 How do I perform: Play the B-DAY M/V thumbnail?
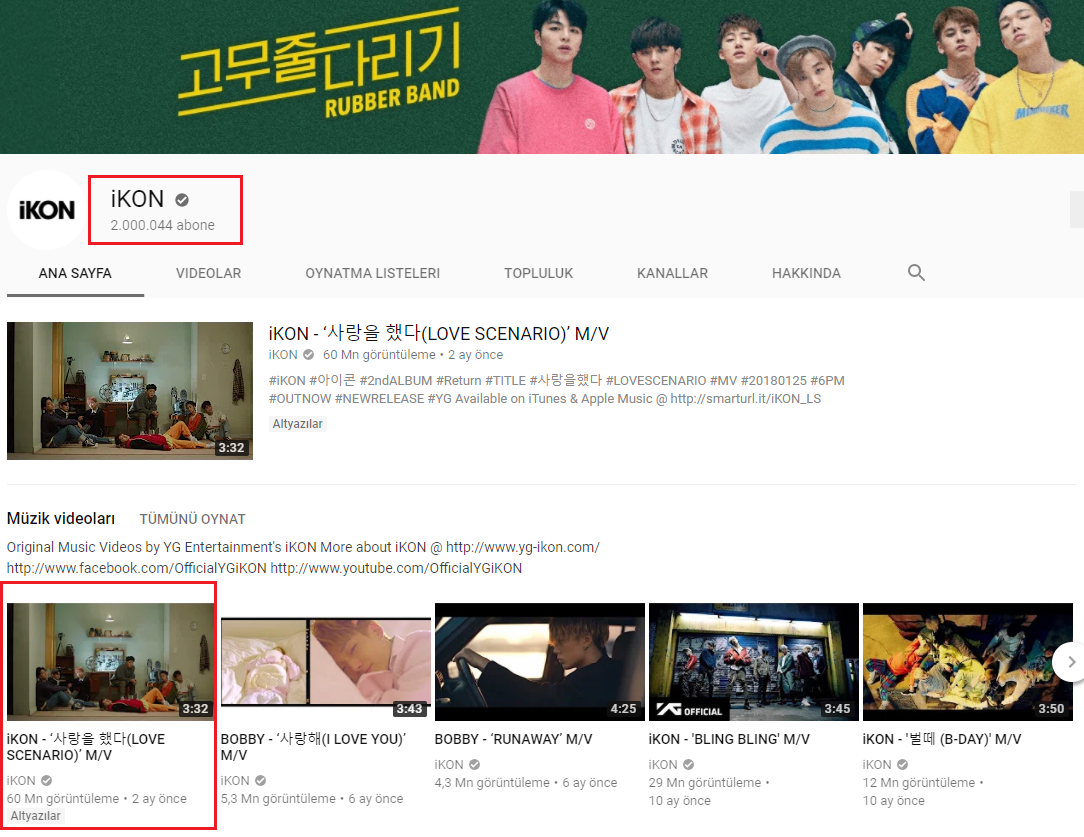point(967,662)
